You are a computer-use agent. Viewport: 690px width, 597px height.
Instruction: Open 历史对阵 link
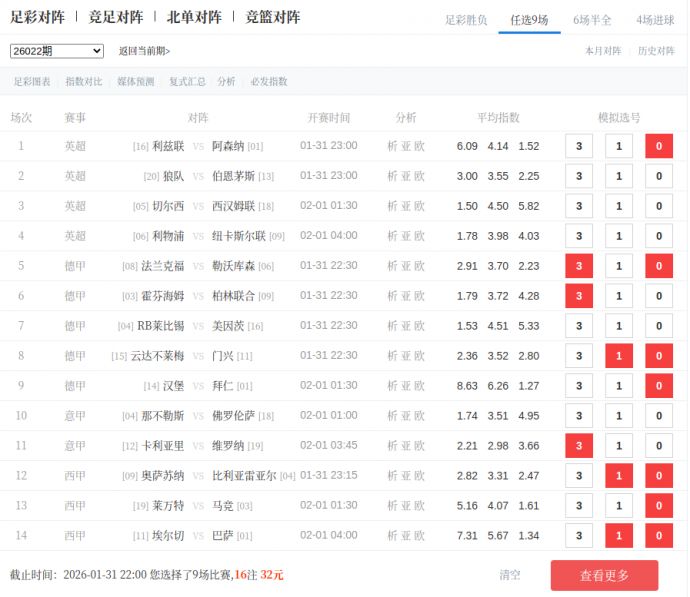tap(656, 51)
